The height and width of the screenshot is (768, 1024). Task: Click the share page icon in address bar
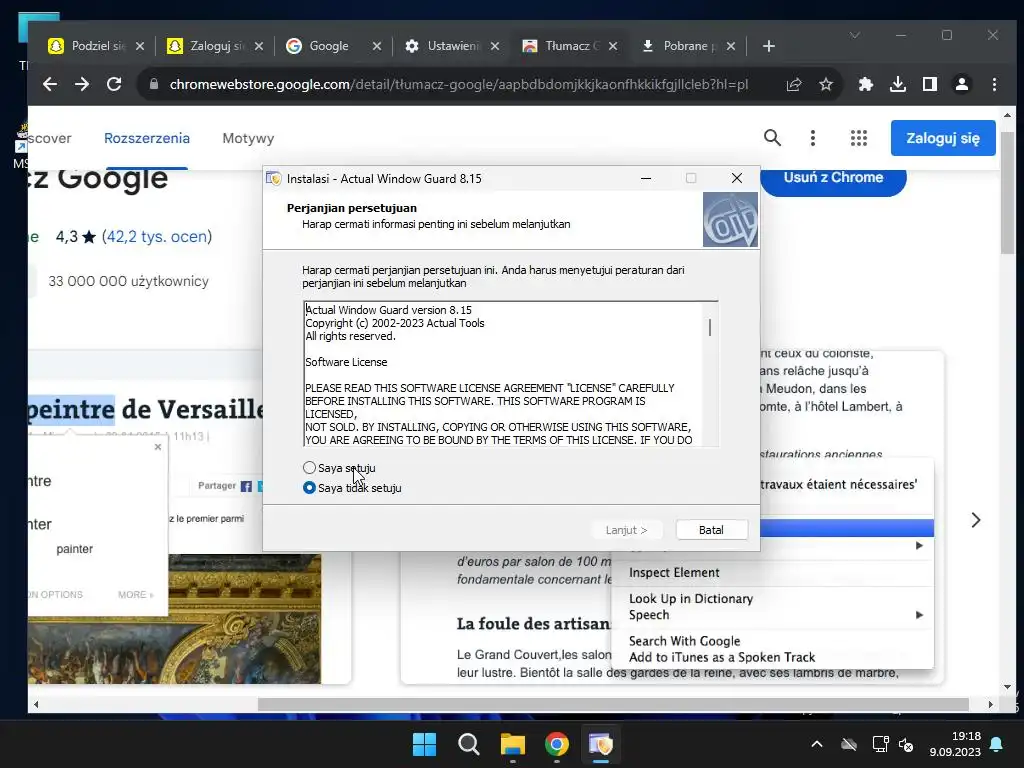tap(794, 84)
